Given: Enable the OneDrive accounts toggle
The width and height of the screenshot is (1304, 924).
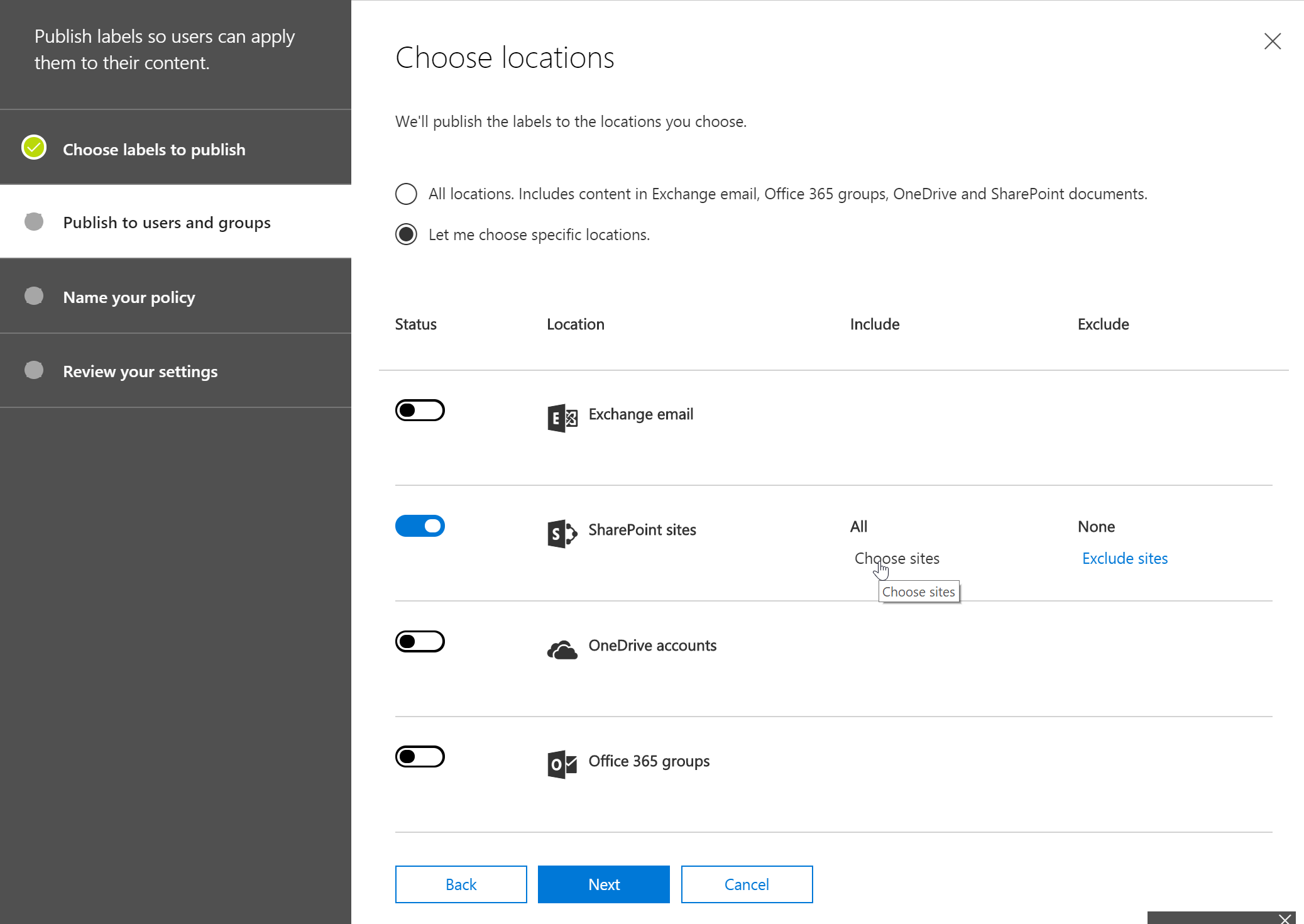Looking at the screenshot, I should (420, 642).
